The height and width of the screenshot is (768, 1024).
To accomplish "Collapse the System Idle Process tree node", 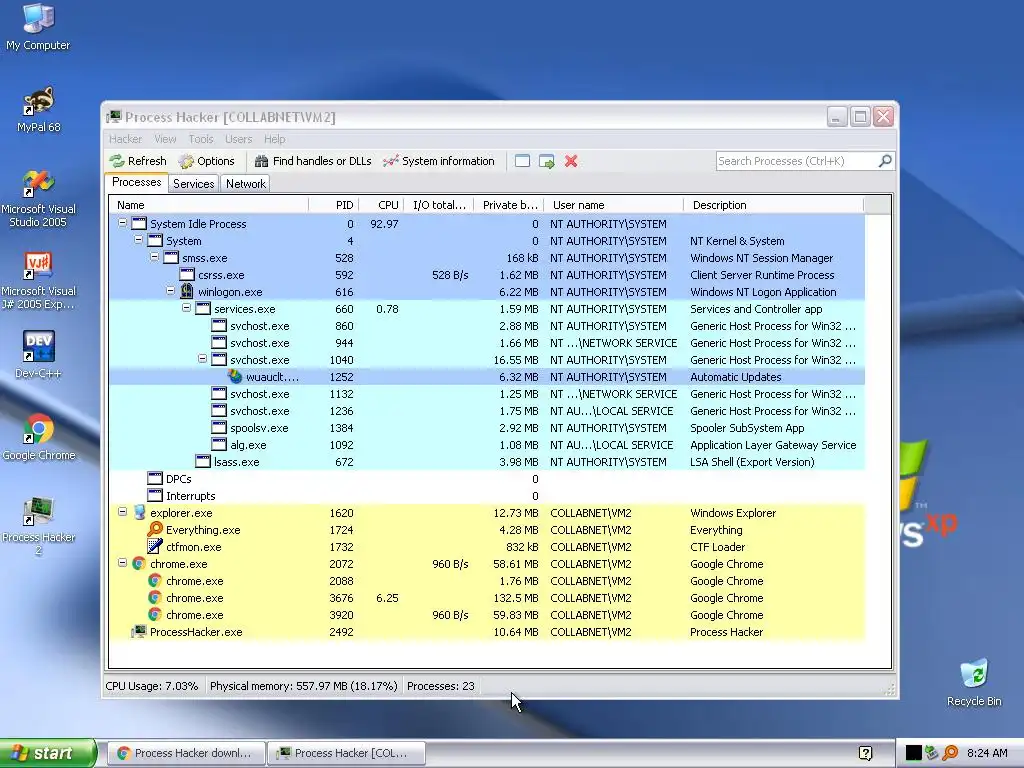I will [x=122, y=223].
